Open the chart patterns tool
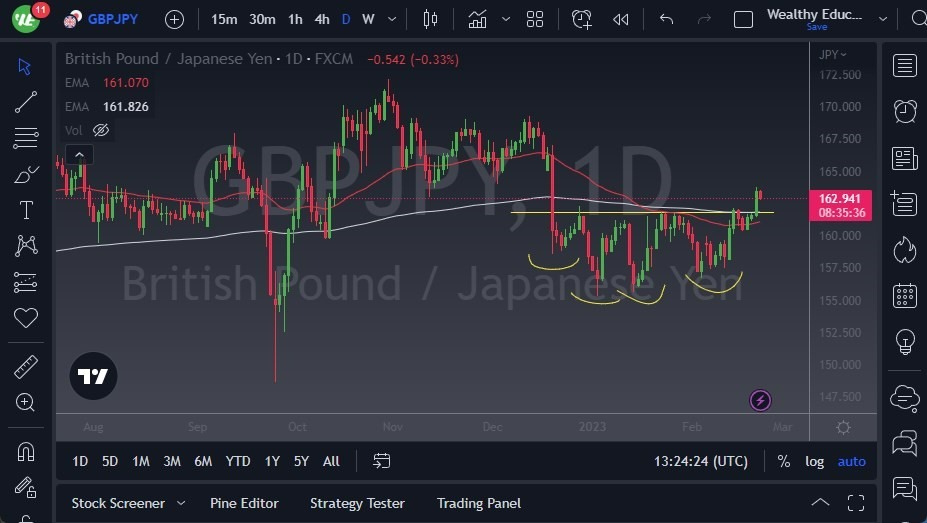 tap(25, 246)
